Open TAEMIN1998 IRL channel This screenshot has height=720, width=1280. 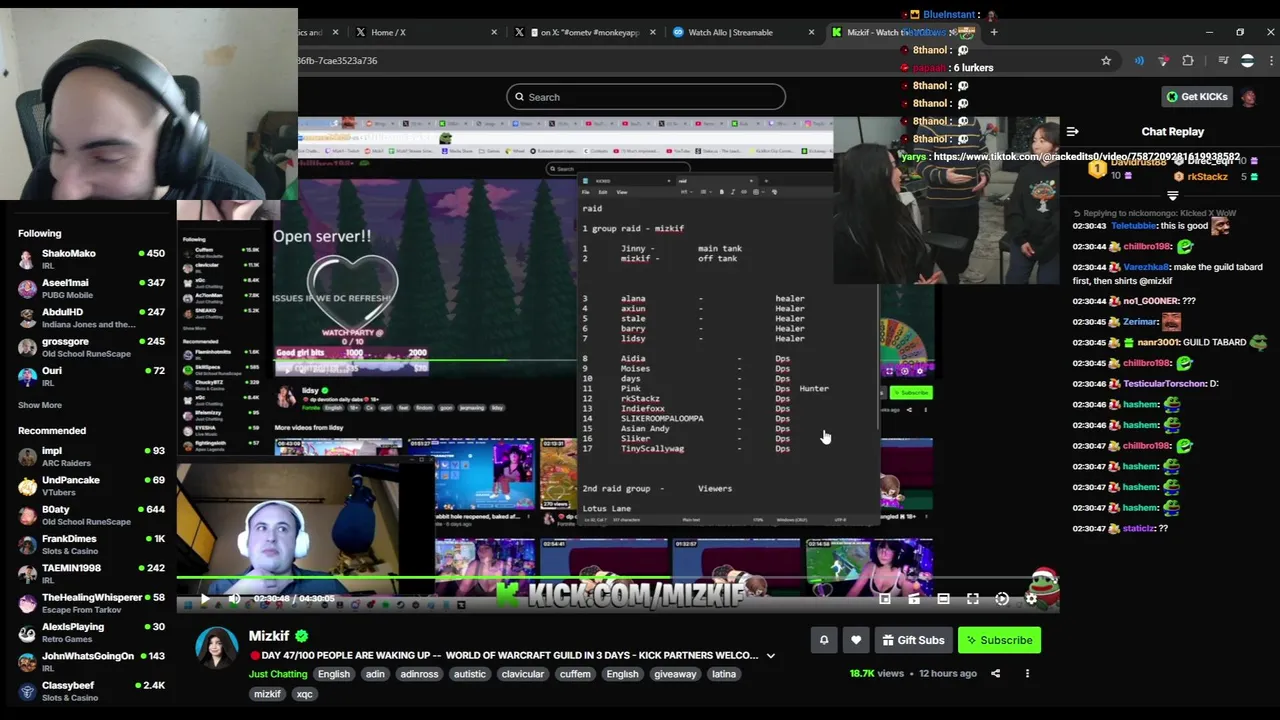coord(91,573)
